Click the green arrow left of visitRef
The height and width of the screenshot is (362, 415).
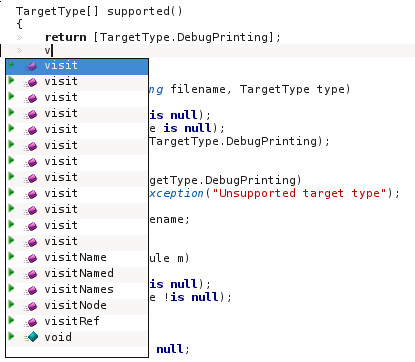[x=12, y=320]
